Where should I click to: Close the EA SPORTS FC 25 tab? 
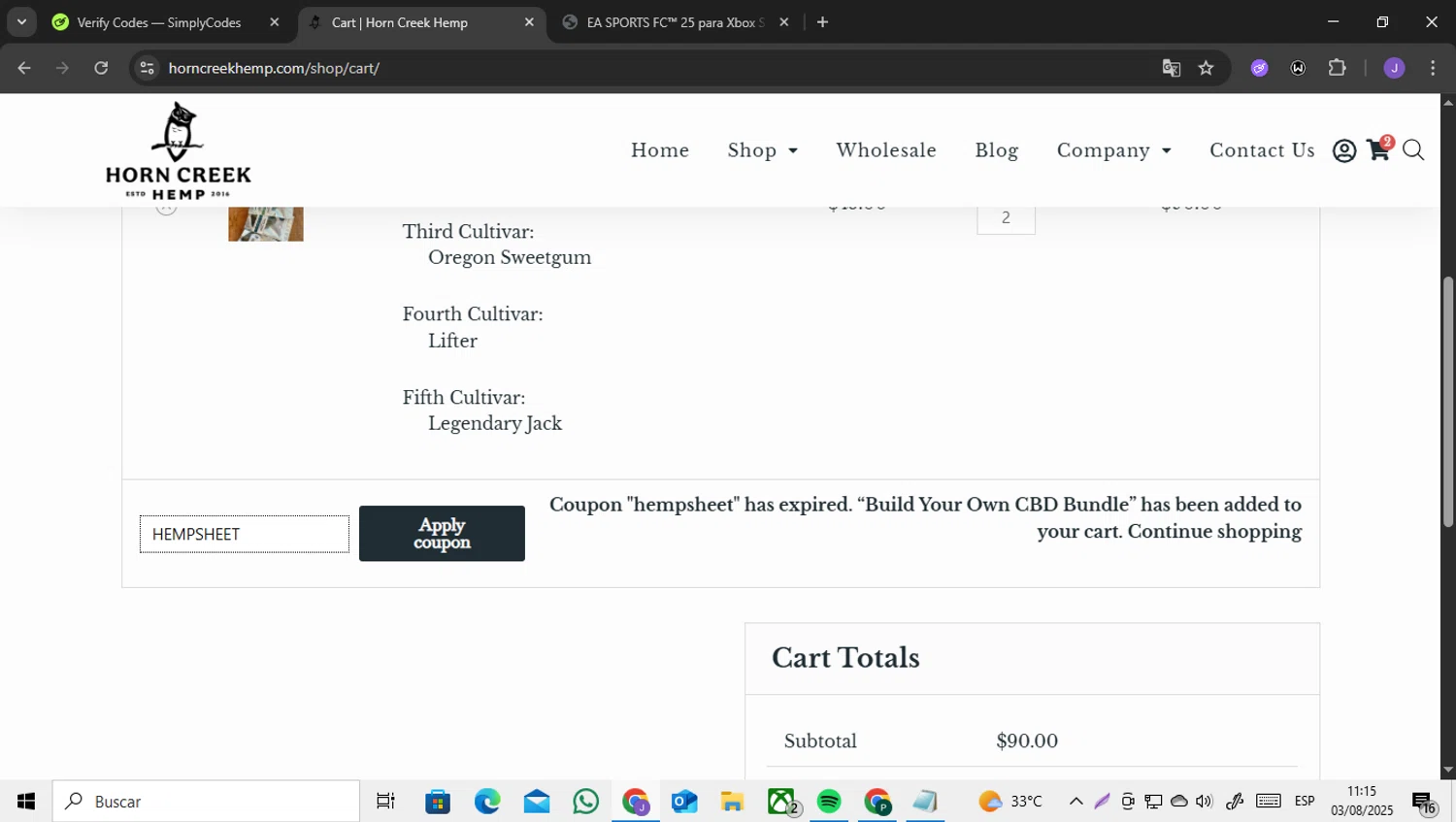(x=784, y=22)
